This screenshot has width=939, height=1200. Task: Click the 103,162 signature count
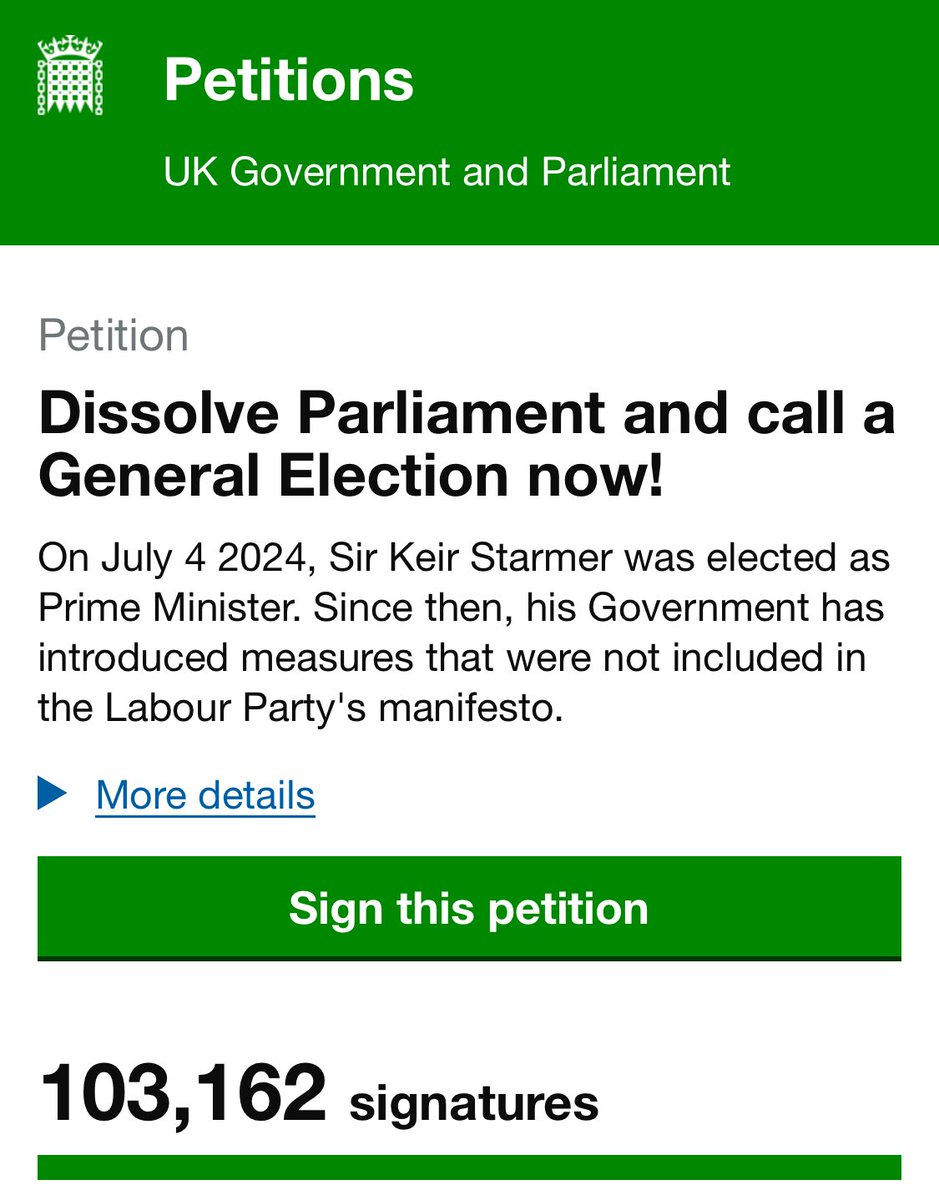tap(183, 1093)
